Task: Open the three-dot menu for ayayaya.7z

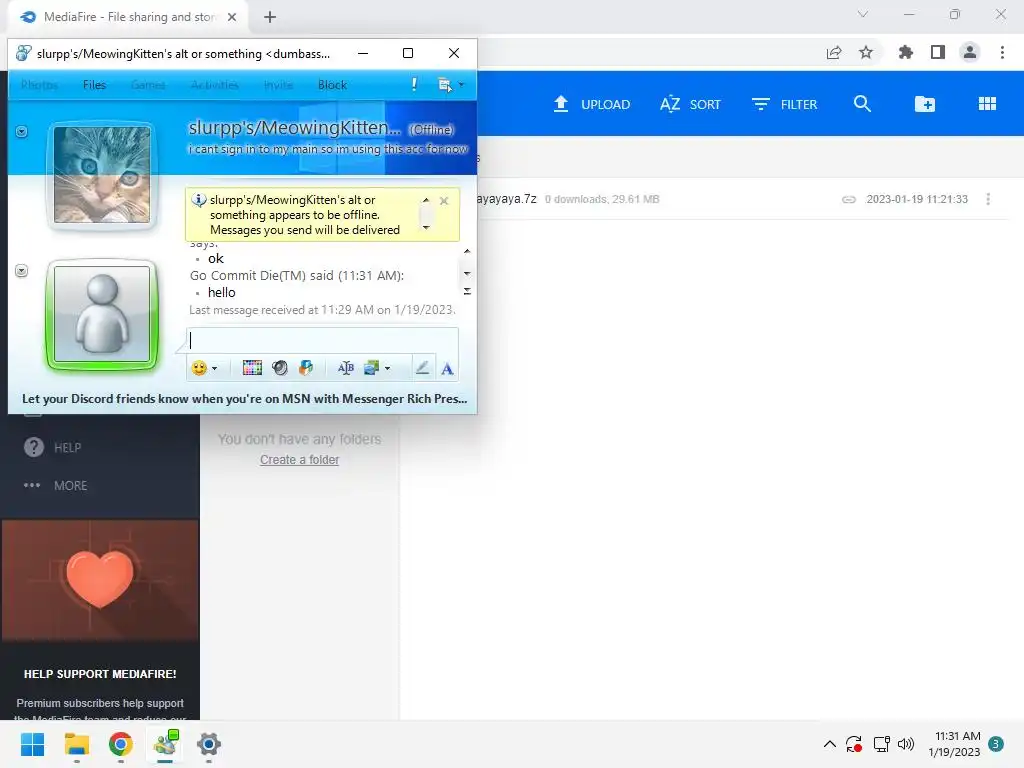Action: point(988,199)
